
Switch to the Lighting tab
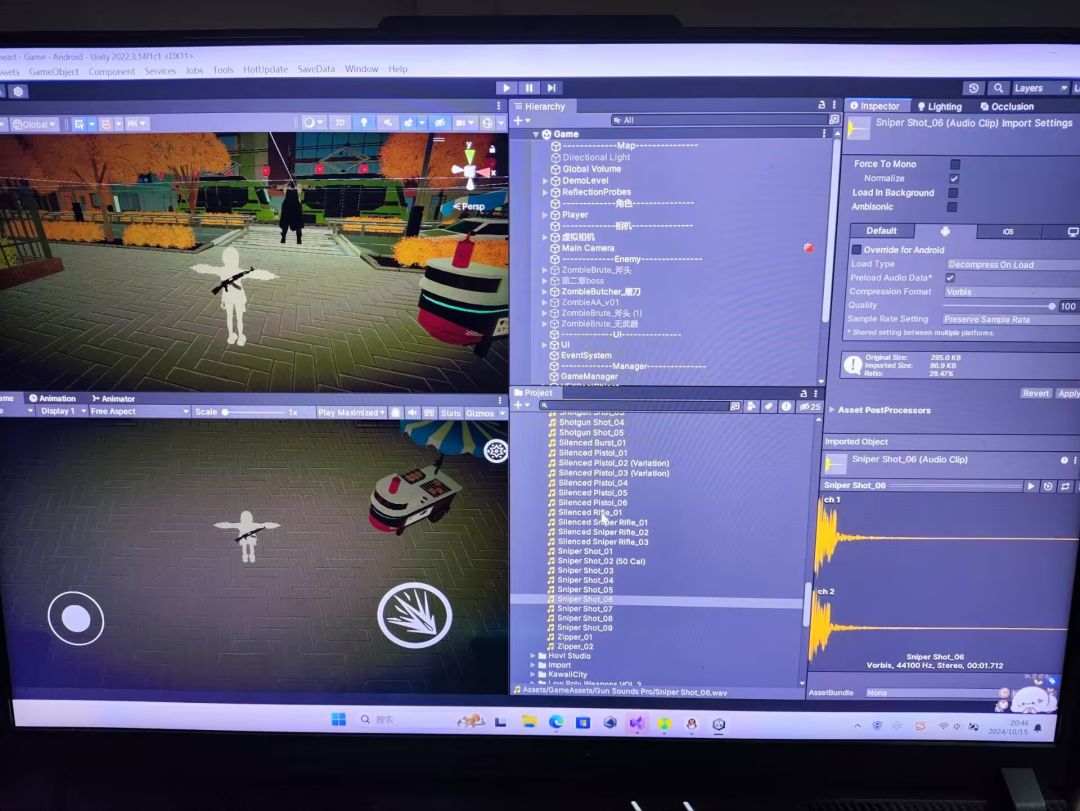point(939,107)
